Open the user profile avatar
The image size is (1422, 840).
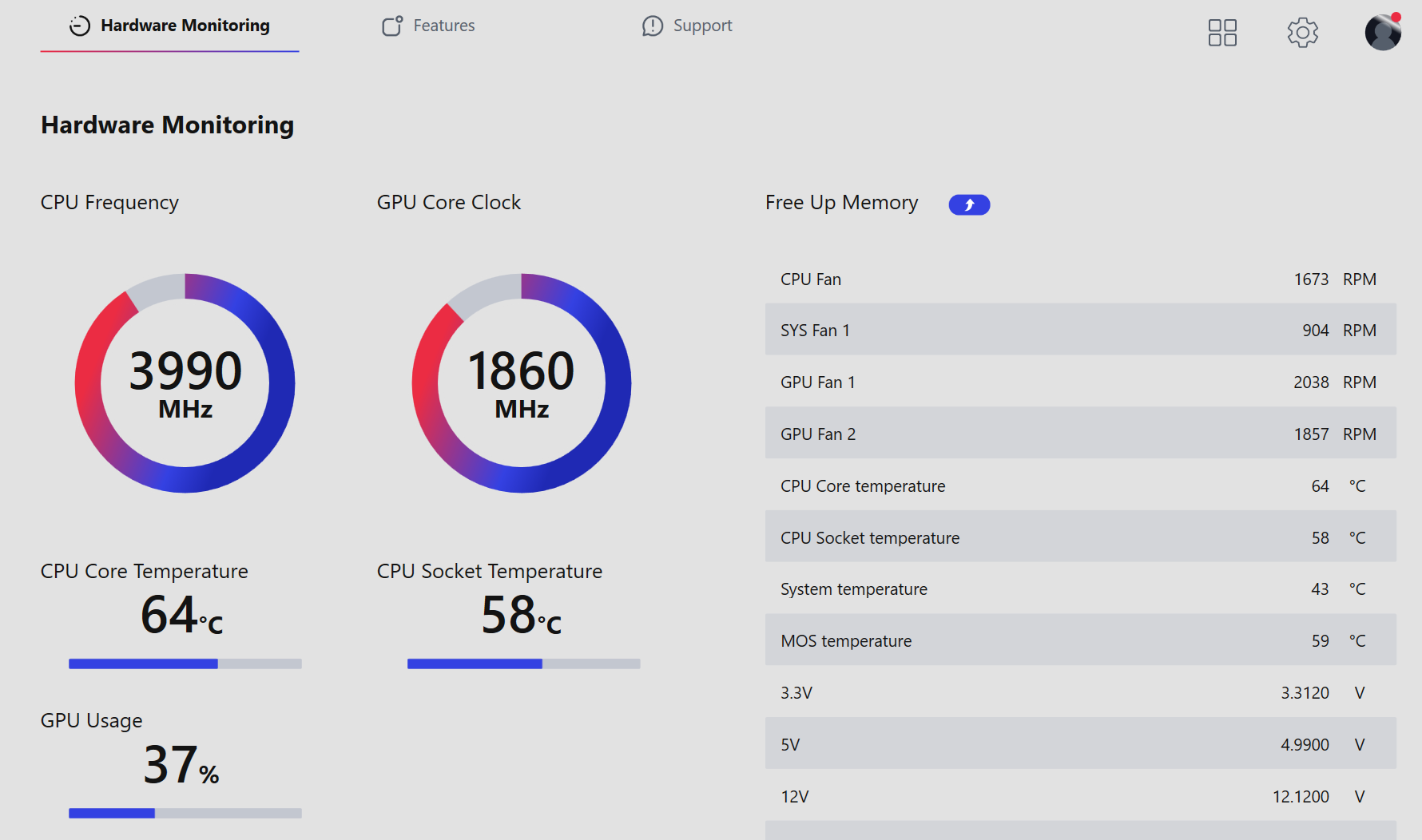pos(1383,32)
